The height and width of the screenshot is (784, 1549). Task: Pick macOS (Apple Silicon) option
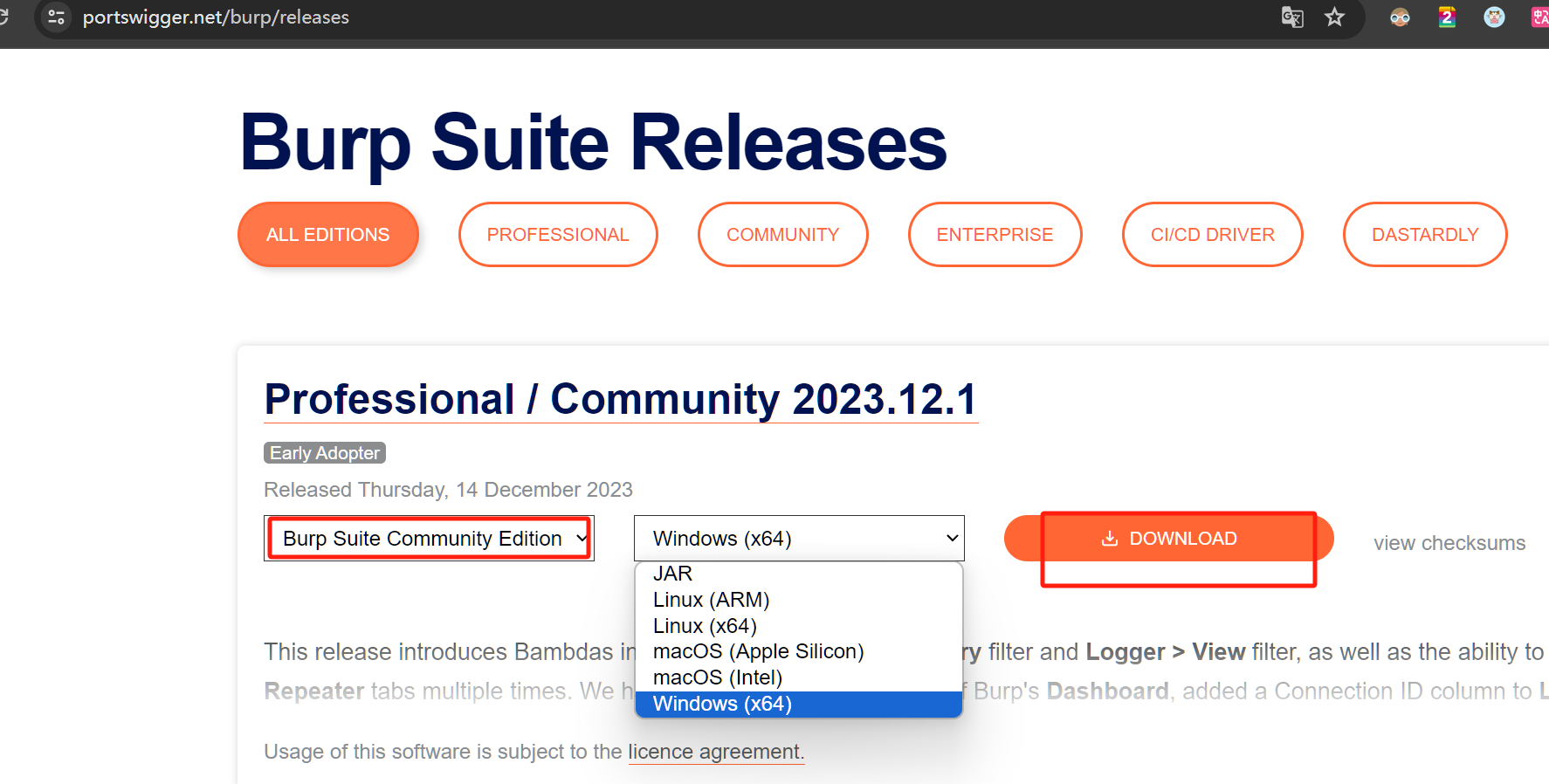click(x=758, y=651)
